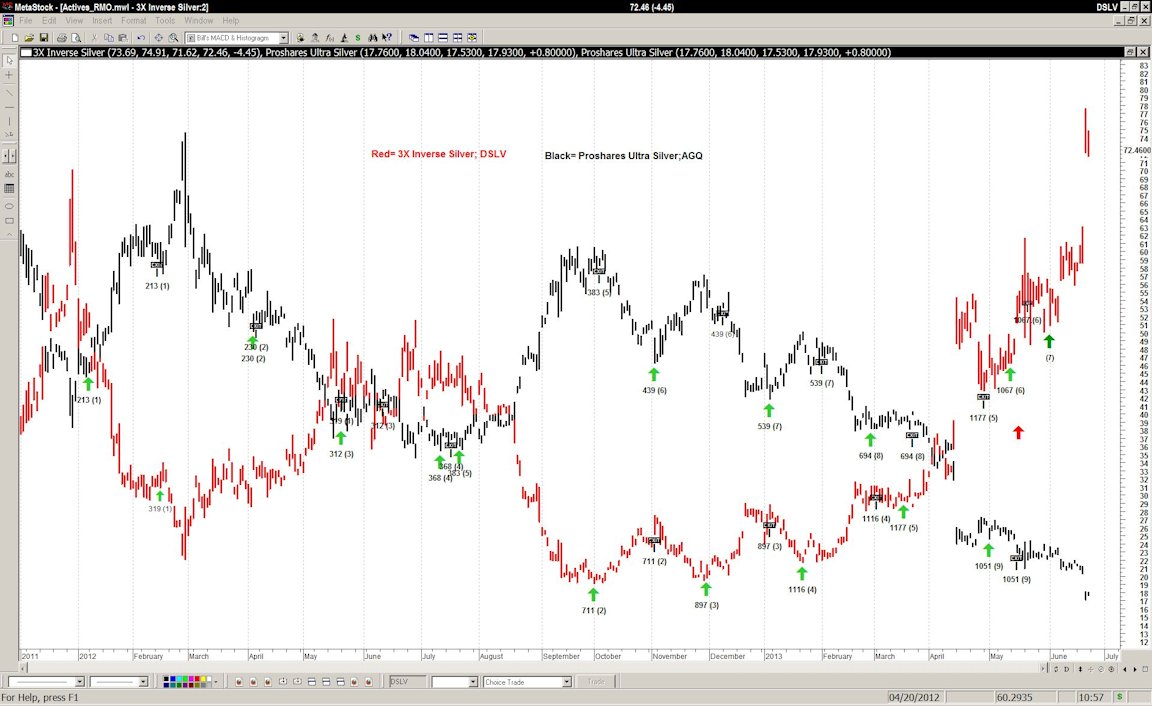The image size is (1152, 706).
Task: Open the Bill's MACD & Histogram indicator dropdown
Action: tap(284, 37)
